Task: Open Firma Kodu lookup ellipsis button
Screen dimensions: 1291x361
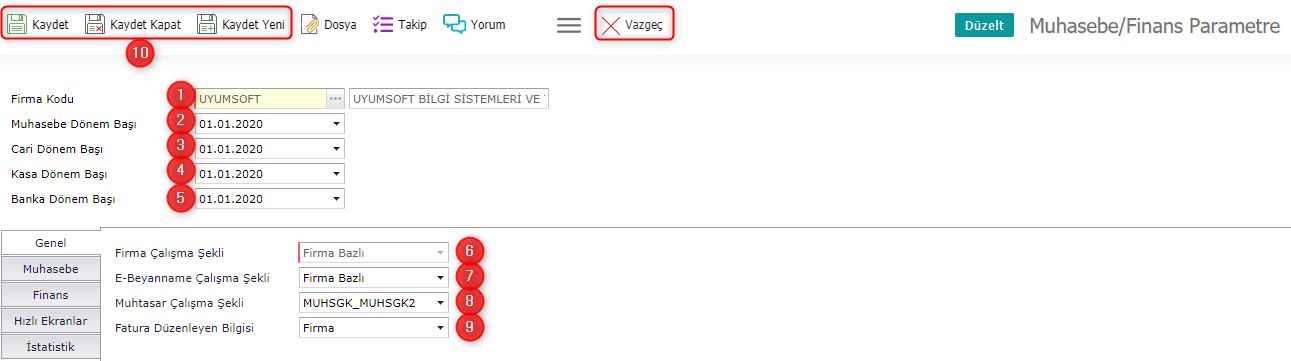Action: [x=336, y=99]
